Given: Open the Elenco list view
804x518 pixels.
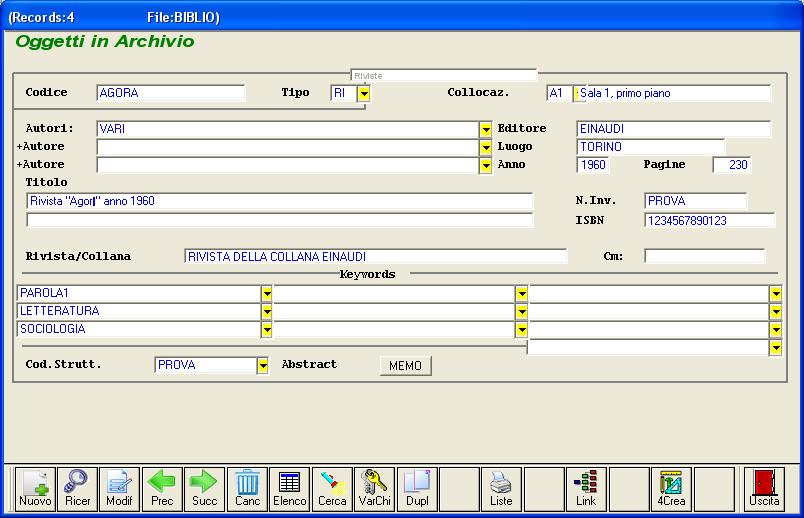Looking at the screenshot, I should pos(290,489).
